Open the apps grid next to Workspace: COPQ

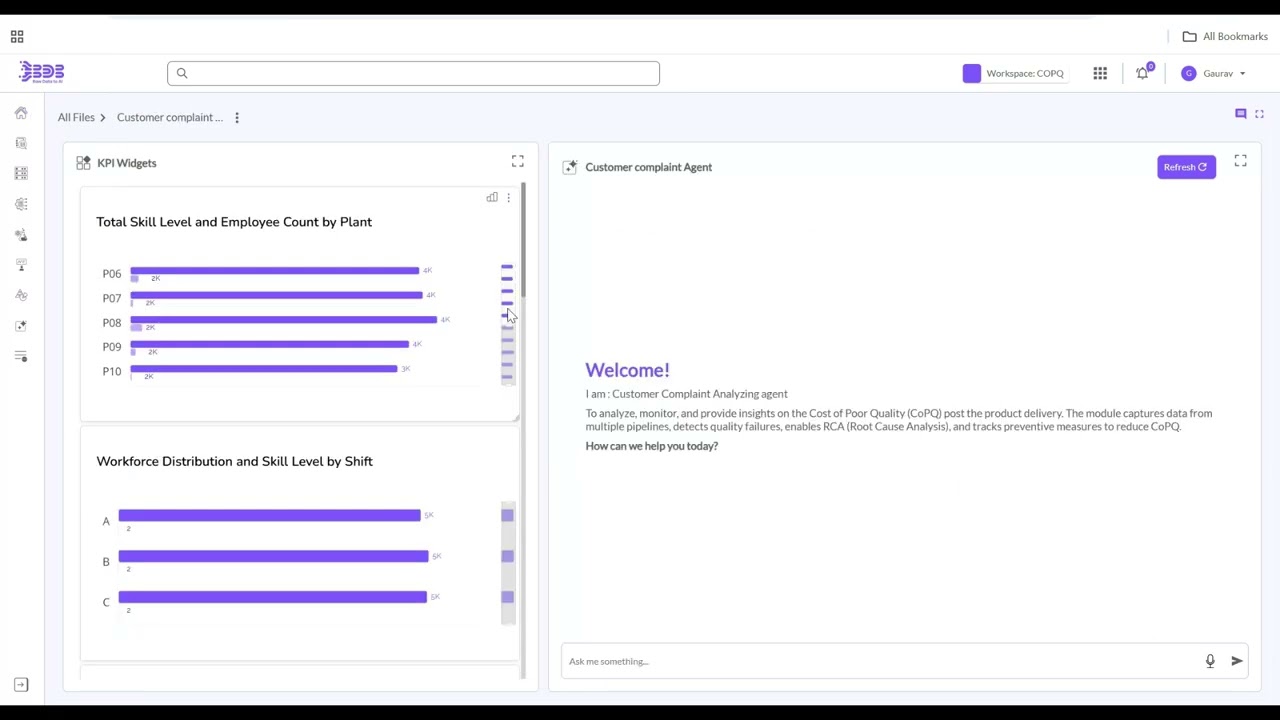(x=1100, y=73)
